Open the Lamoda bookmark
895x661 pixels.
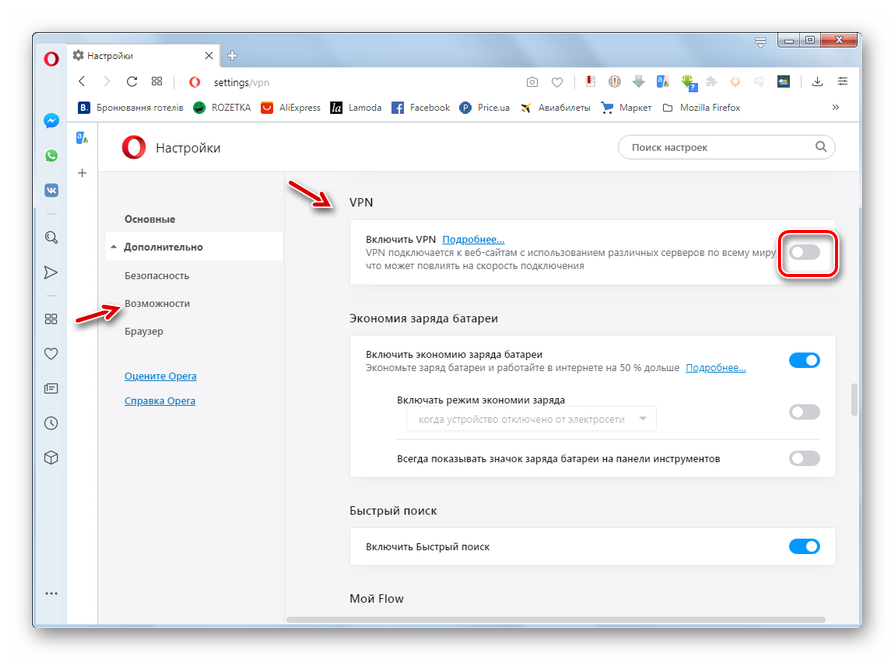[356, 107]
